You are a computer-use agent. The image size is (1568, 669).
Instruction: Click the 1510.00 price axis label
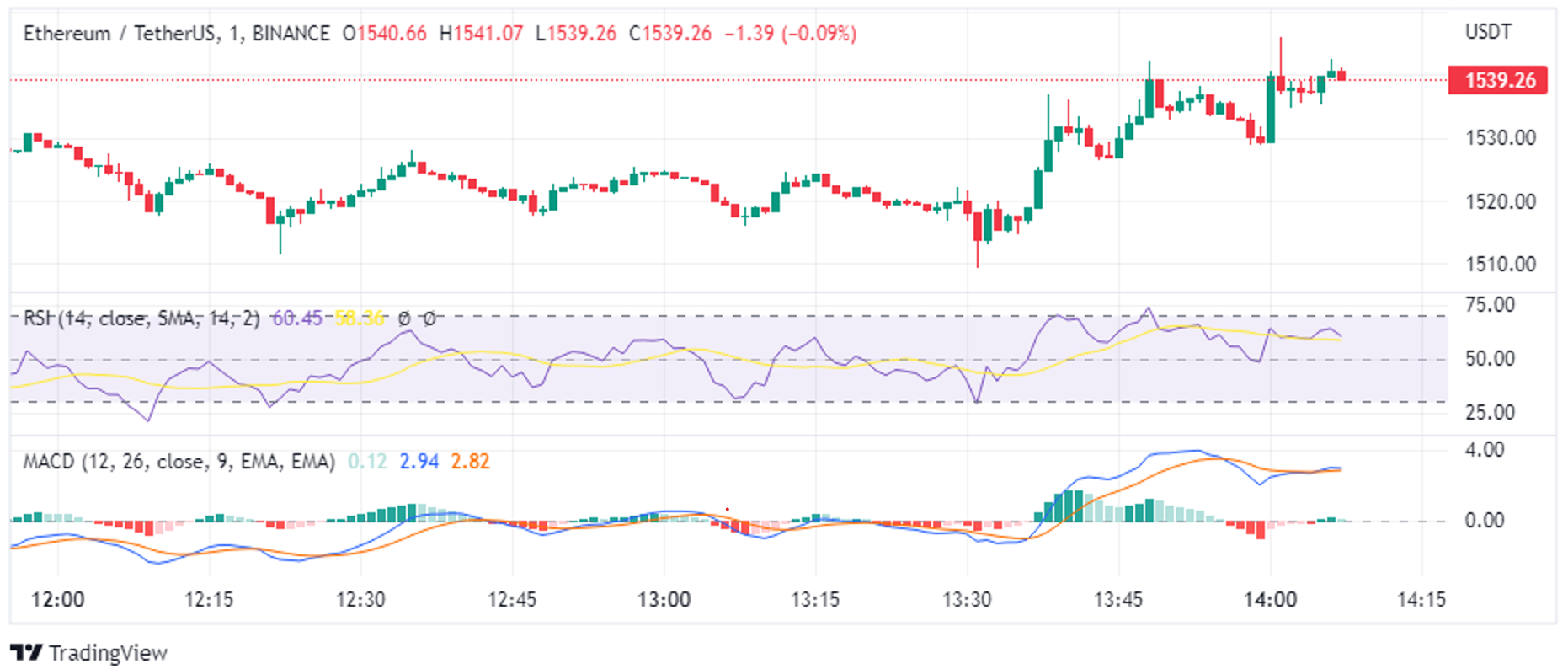coord(1501,264)
